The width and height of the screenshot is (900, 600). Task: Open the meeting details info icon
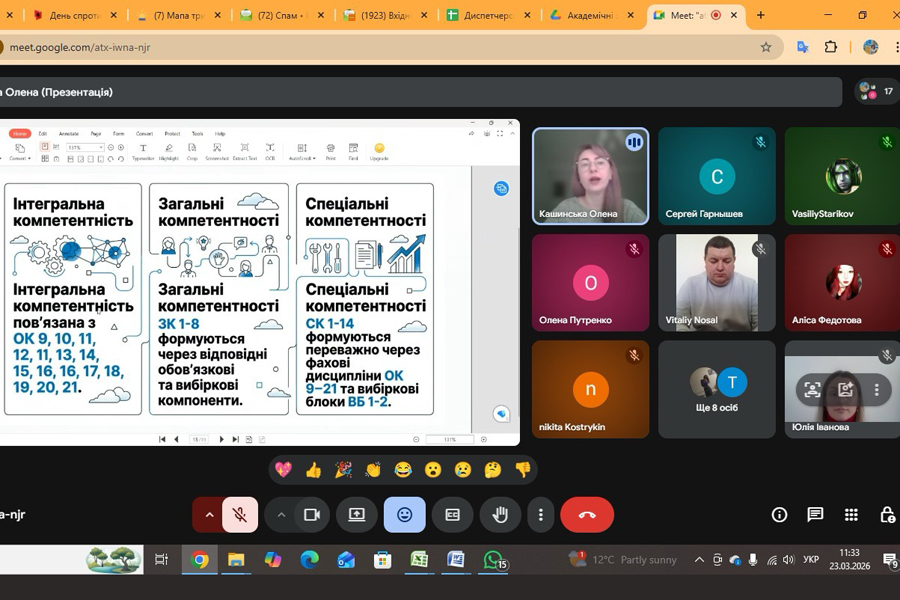(779, 515)
